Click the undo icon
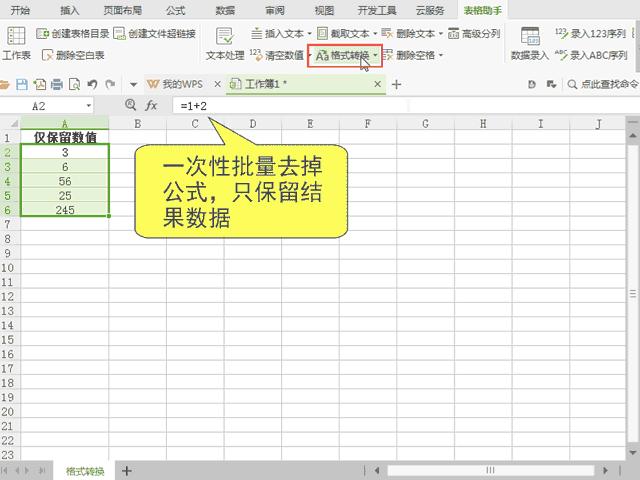This screenshot has height=480, width=640. click(92, 84)
